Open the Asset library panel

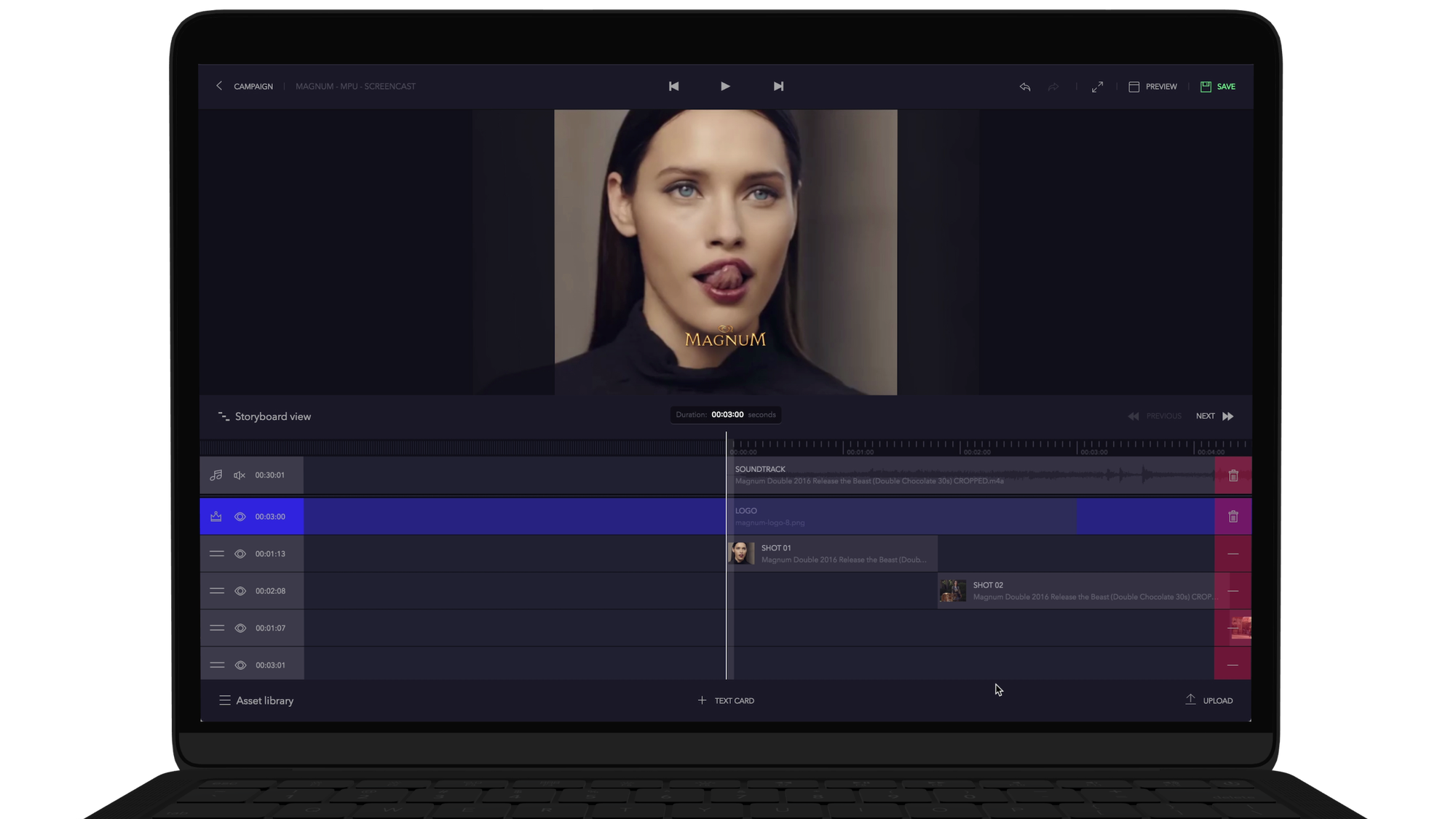click(x=256, y=700)
